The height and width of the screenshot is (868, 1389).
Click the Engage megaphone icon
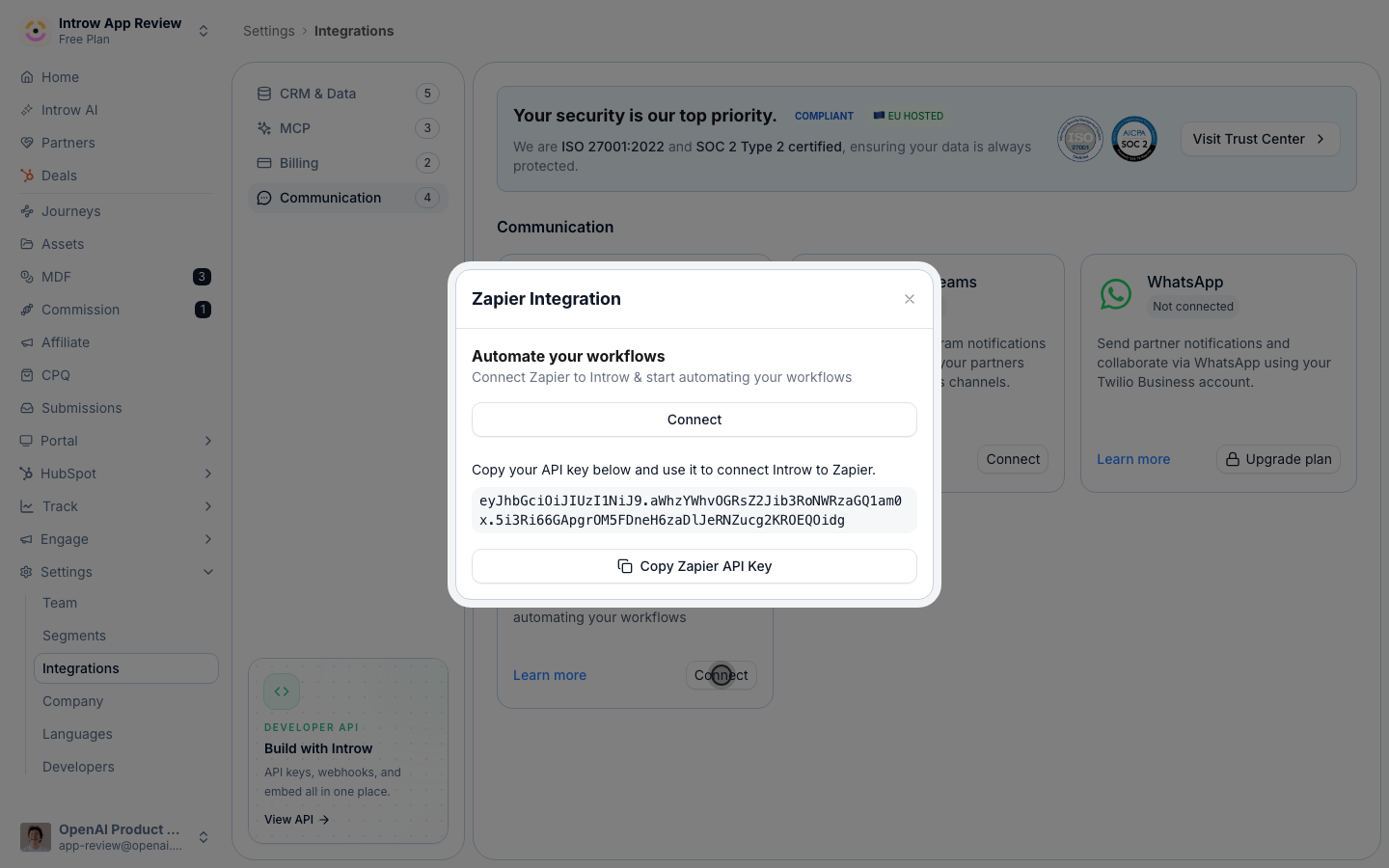(x=26, y=539)
